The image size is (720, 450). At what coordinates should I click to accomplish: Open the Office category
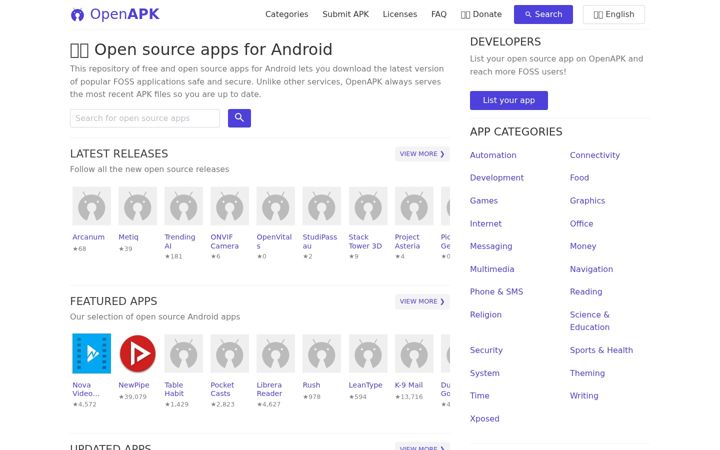tap(581, 224)
